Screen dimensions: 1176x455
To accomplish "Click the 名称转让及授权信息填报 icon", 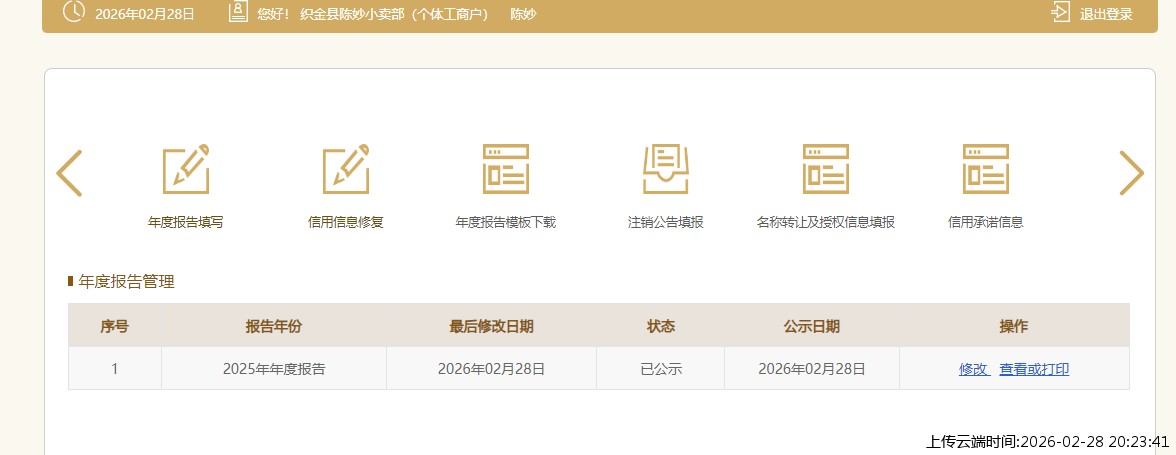I will (826, 169).
